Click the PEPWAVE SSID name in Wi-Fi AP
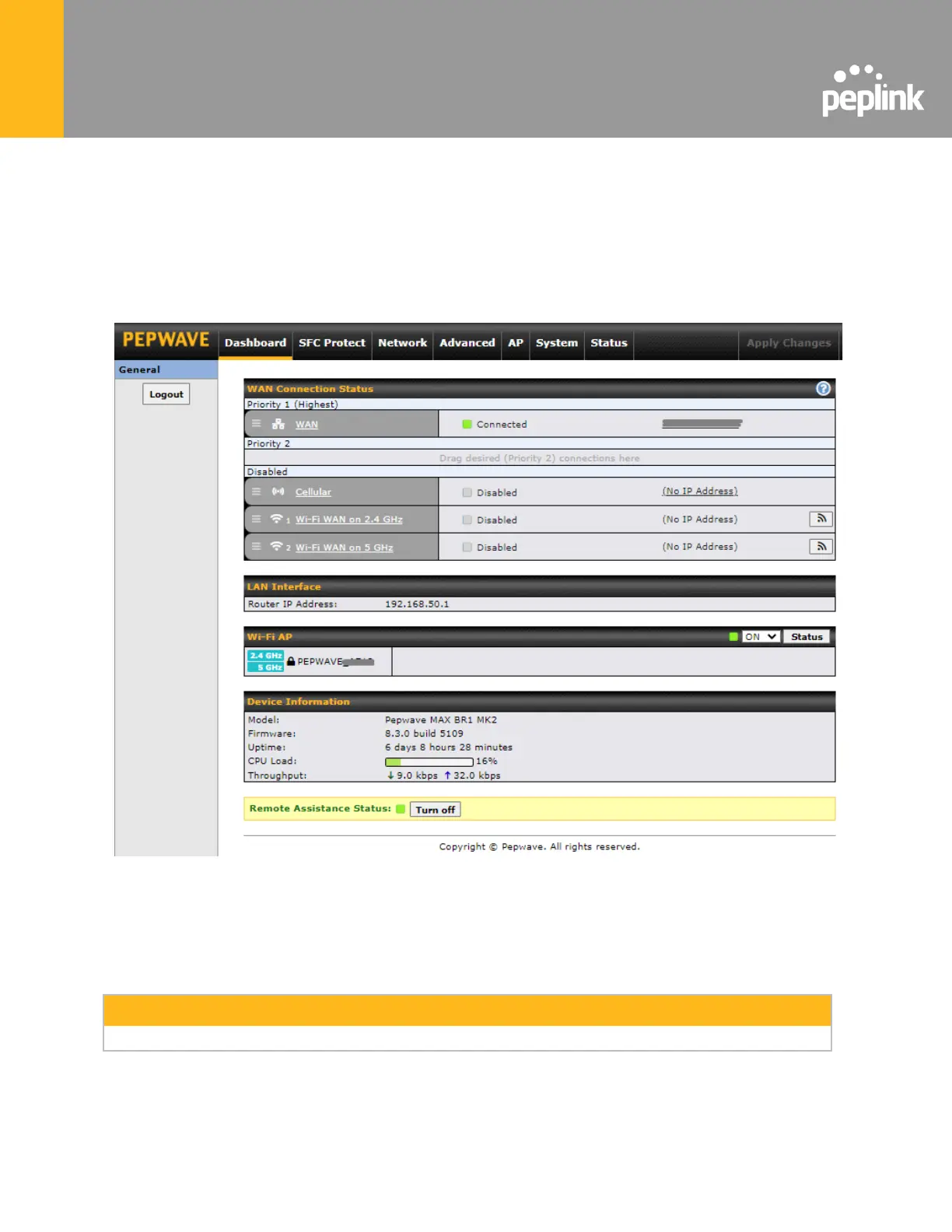 pos(335,662)
